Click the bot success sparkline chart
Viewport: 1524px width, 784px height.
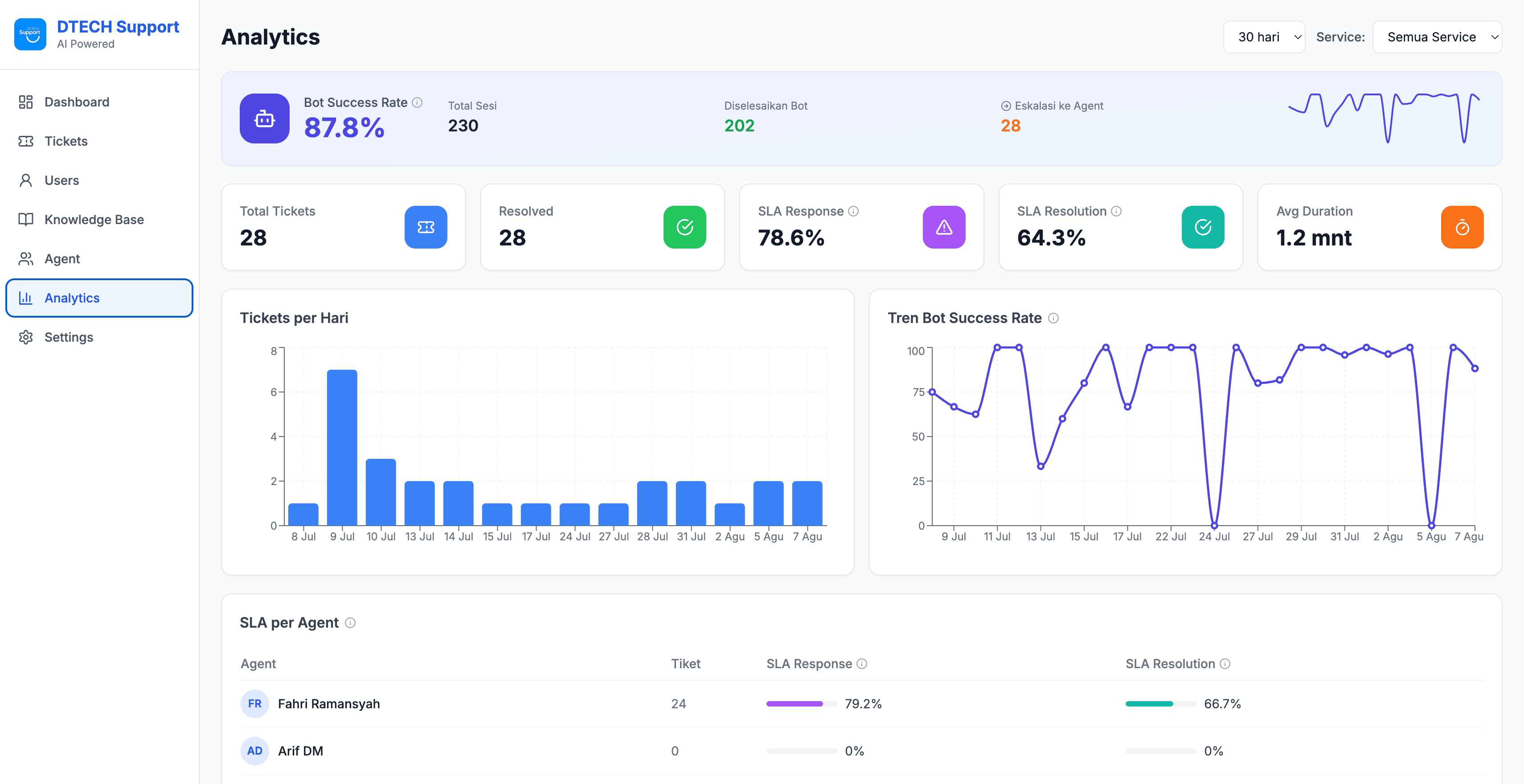point(1385,118)
